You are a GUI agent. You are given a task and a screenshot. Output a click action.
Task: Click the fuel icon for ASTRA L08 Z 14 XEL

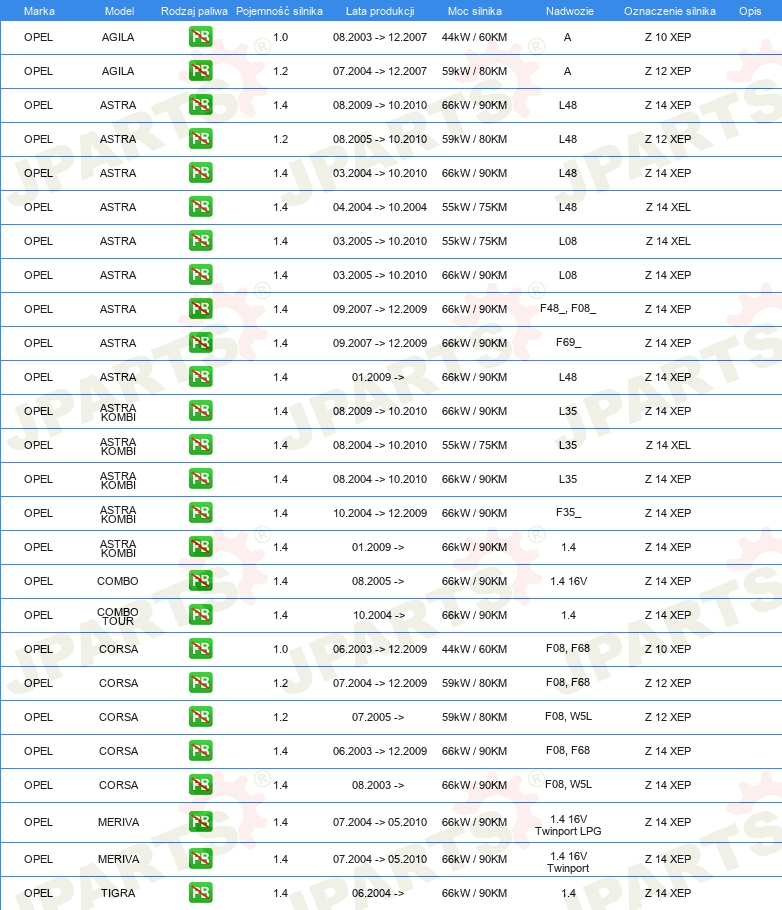[x=200, y=241]
